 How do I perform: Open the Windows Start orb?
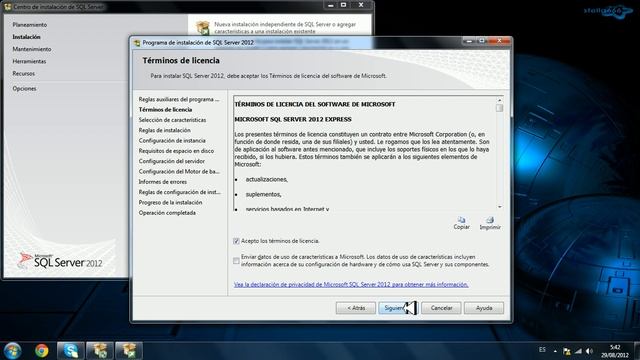(12, 351)
